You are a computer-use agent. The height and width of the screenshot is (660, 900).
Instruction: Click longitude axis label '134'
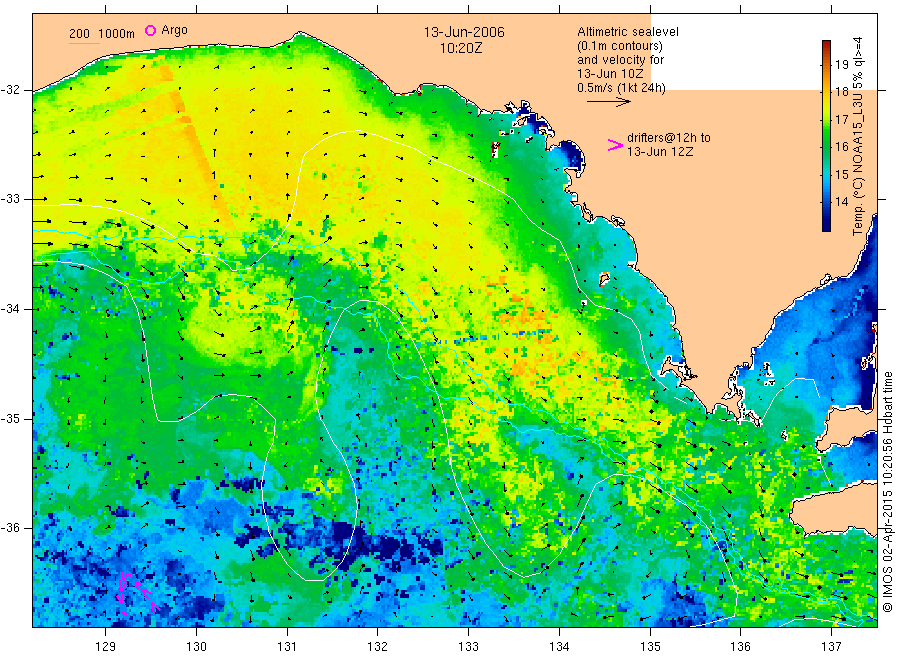pyautogui.click(x=559, y=647)
